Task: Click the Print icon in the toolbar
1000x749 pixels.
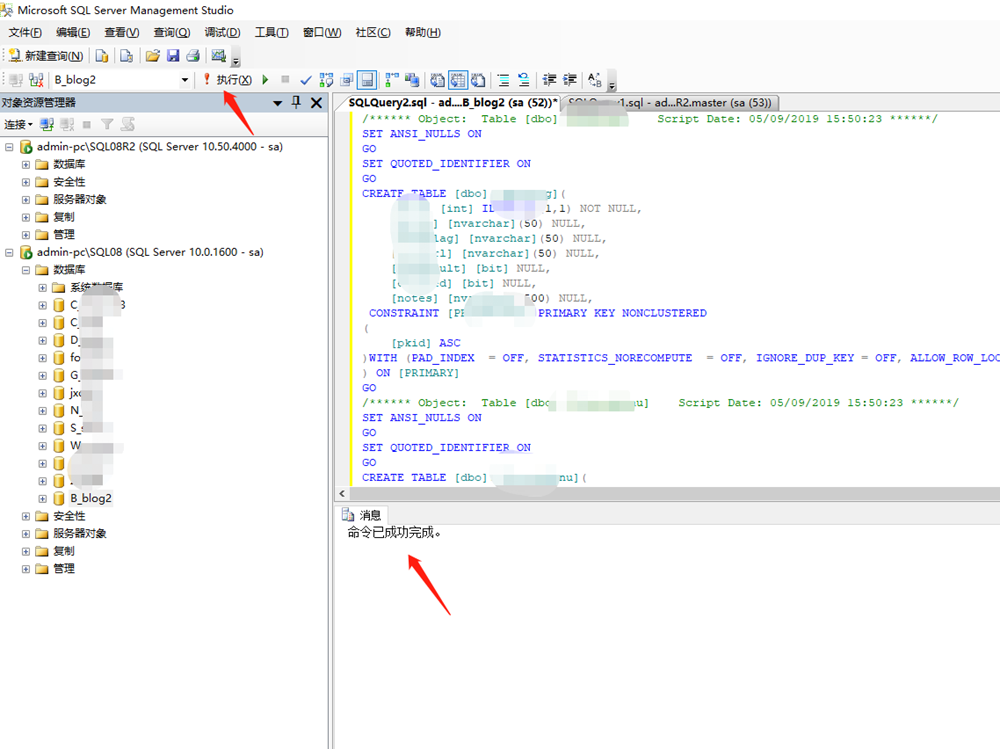Action: point(192,56)
